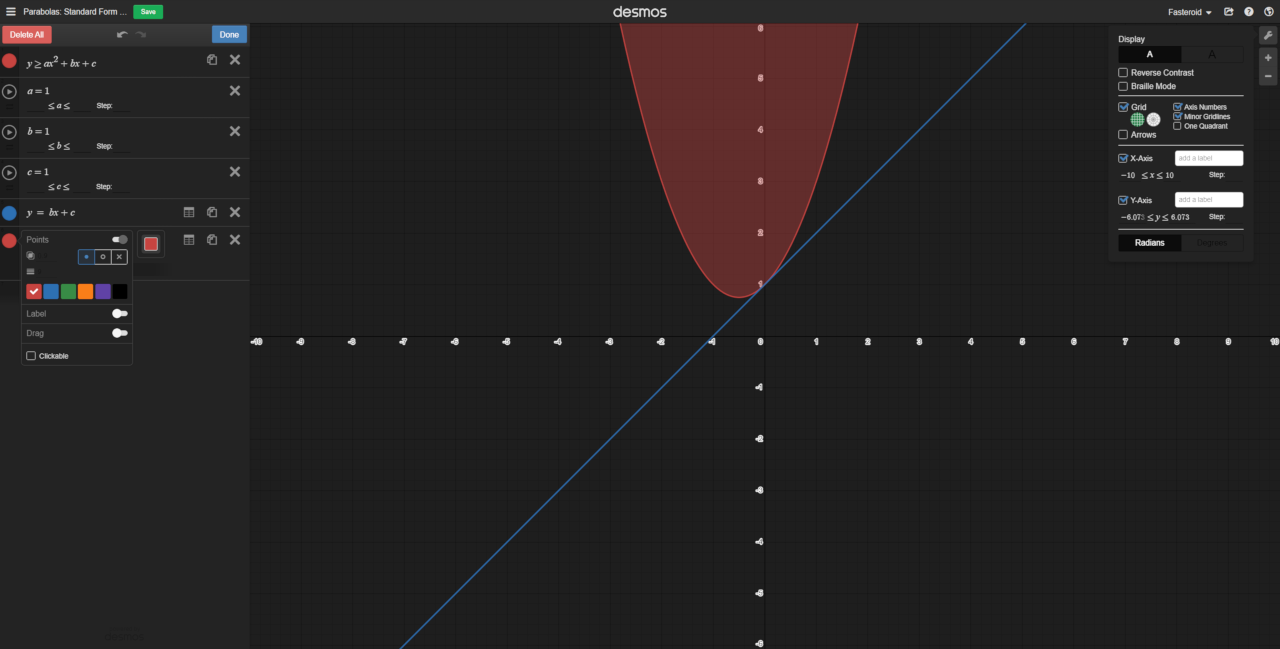Undo the last action
Viewport: 1280px width, 649px height.
coord(123,36)
